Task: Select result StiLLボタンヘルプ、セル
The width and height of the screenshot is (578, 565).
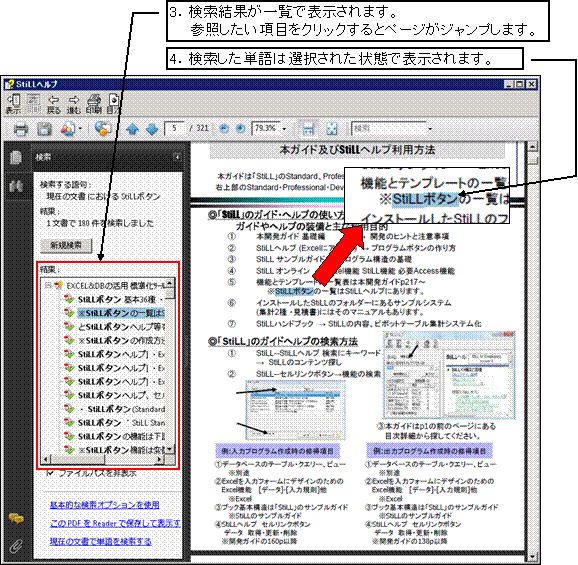Action: click(x=114, y=395)
